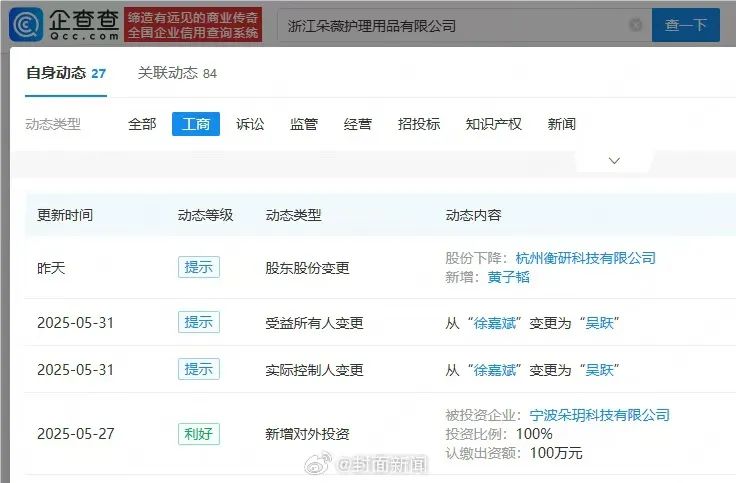Select the 100% investment ratio value
This screenshot has height=483, width=736.
(x=534, y=434)
